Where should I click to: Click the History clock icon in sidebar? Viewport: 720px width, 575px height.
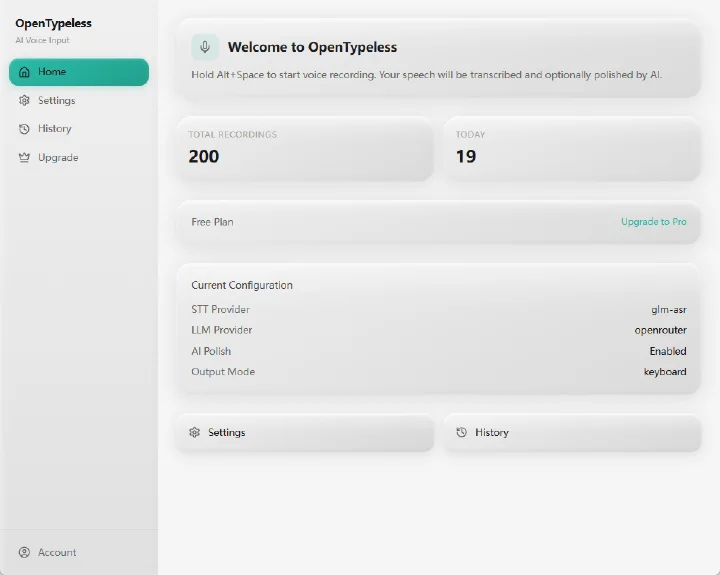(24, 129)
